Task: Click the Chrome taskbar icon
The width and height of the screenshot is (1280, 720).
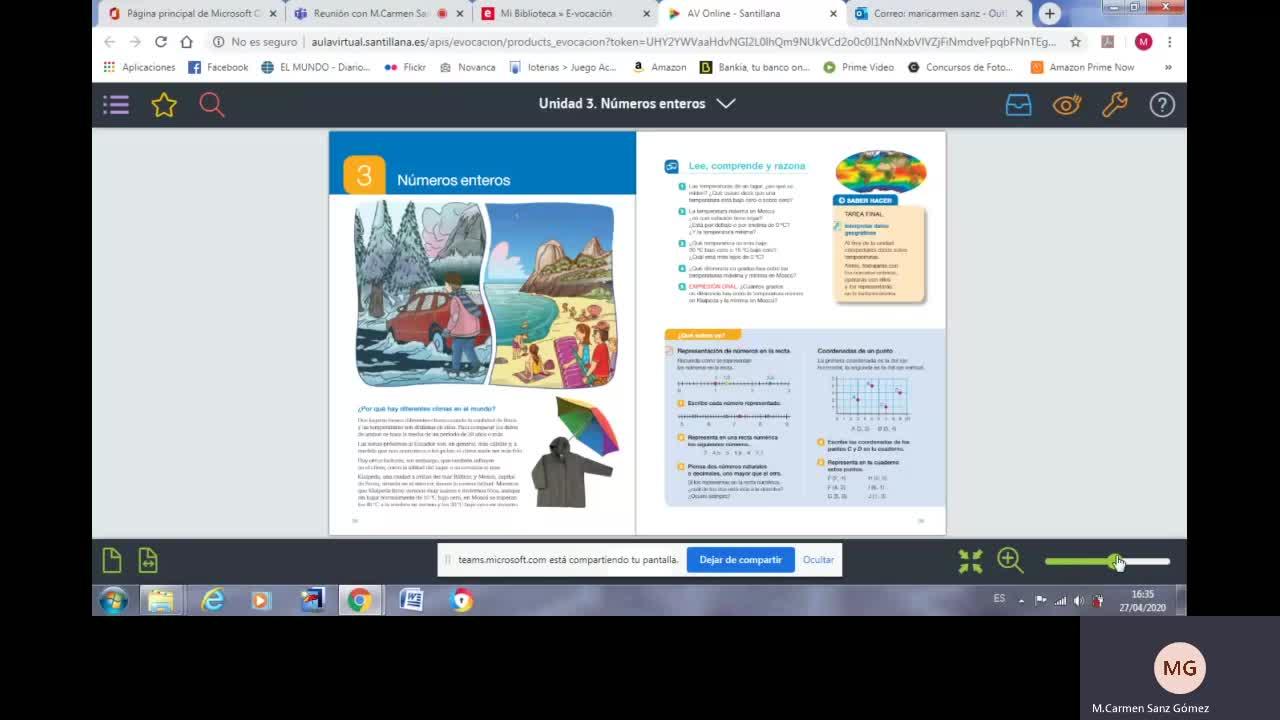Action: point(359,600)
